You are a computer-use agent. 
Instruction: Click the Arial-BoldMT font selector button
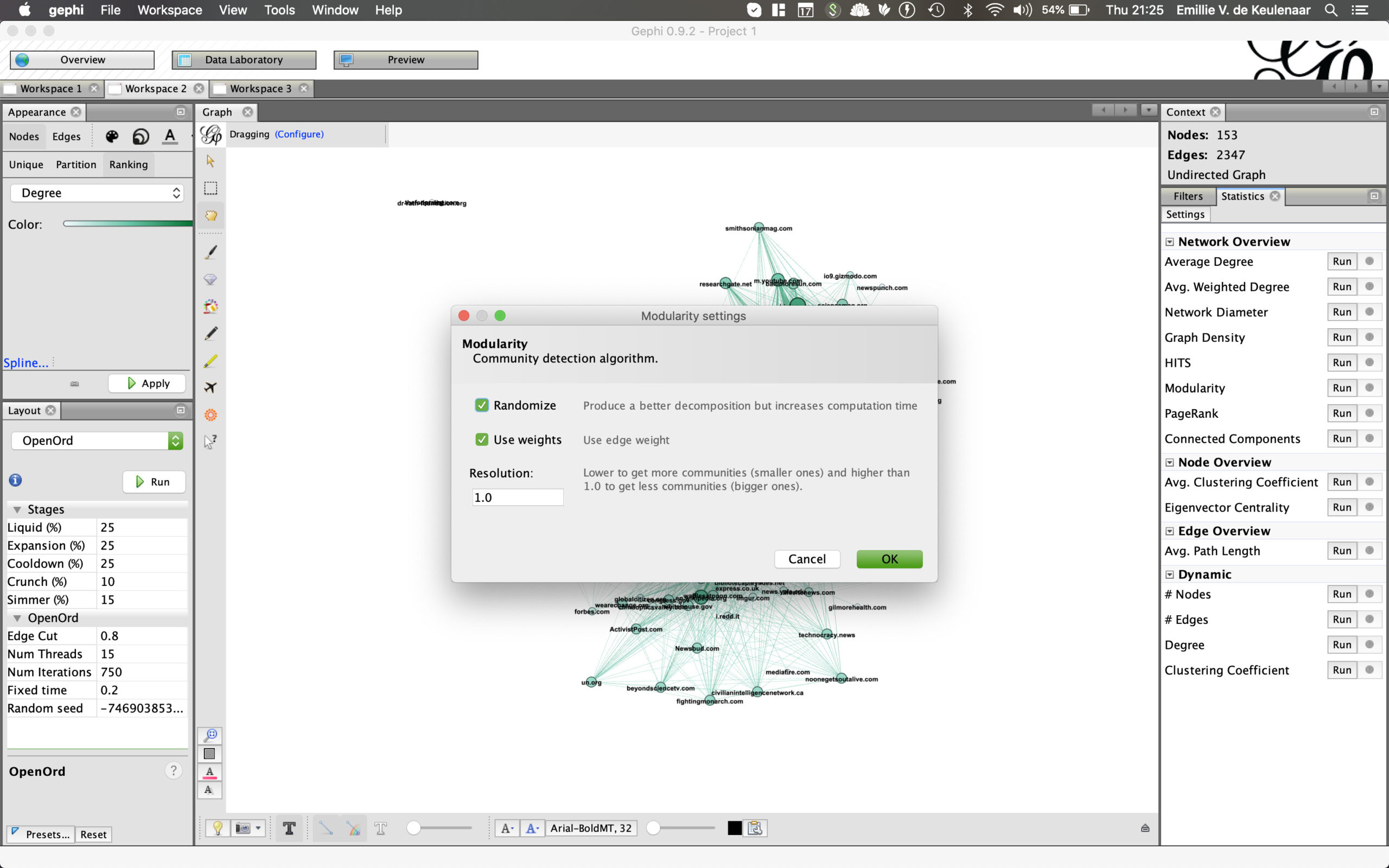click(591, 828)
